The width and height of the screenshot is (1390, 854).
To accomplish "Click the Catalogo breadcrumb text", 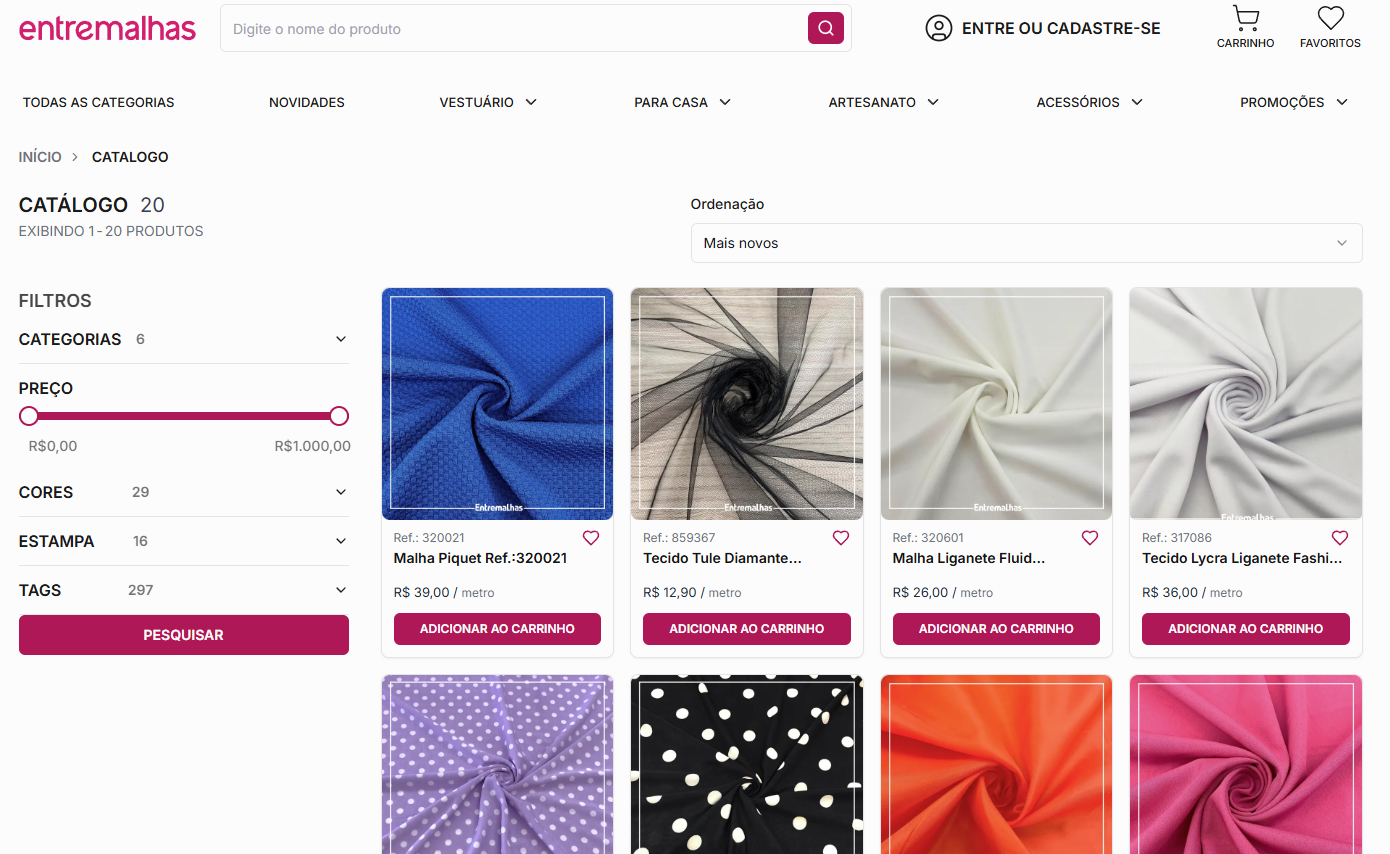I will pos(130,157).
